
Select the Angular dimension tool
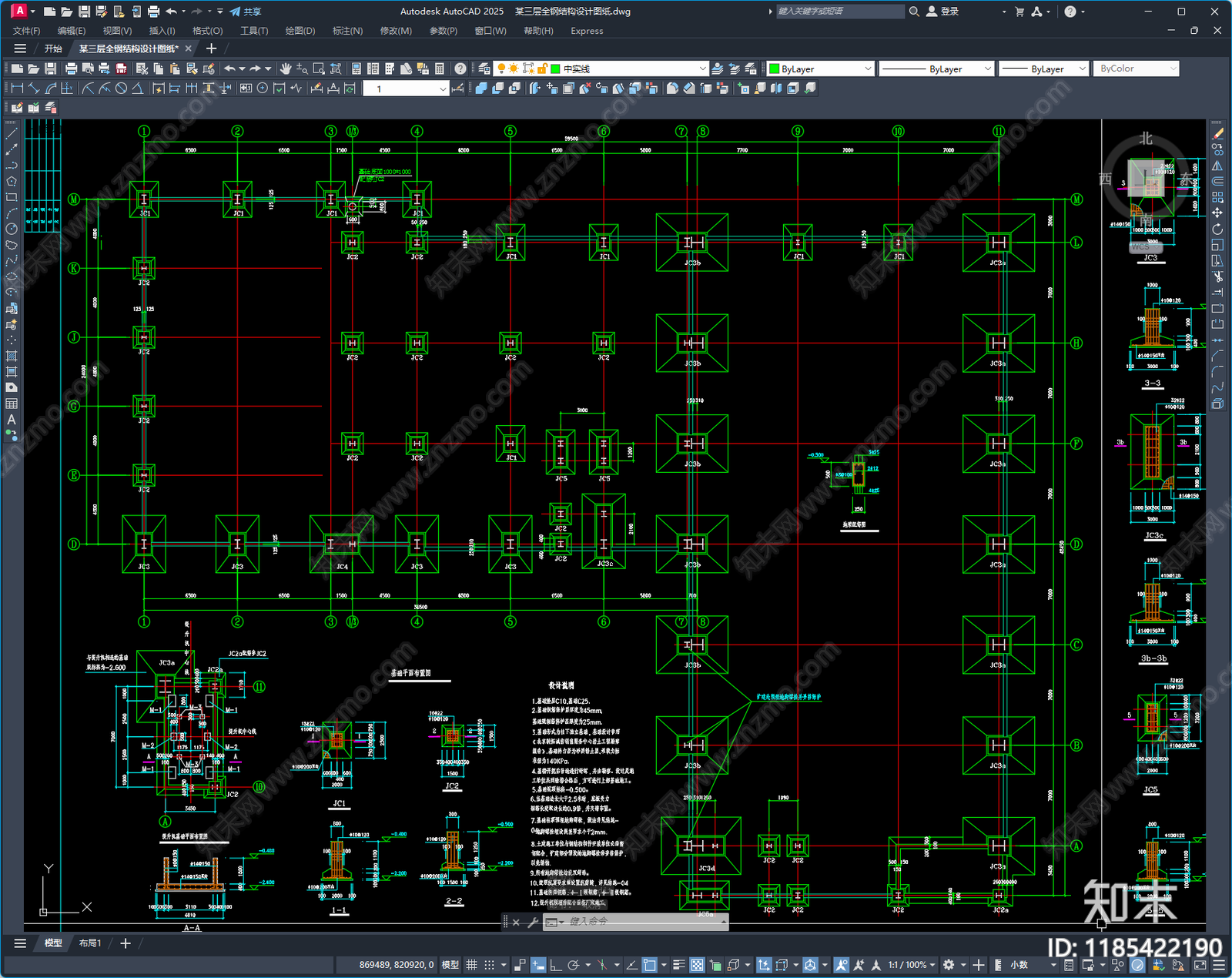(x=138, y=89)
